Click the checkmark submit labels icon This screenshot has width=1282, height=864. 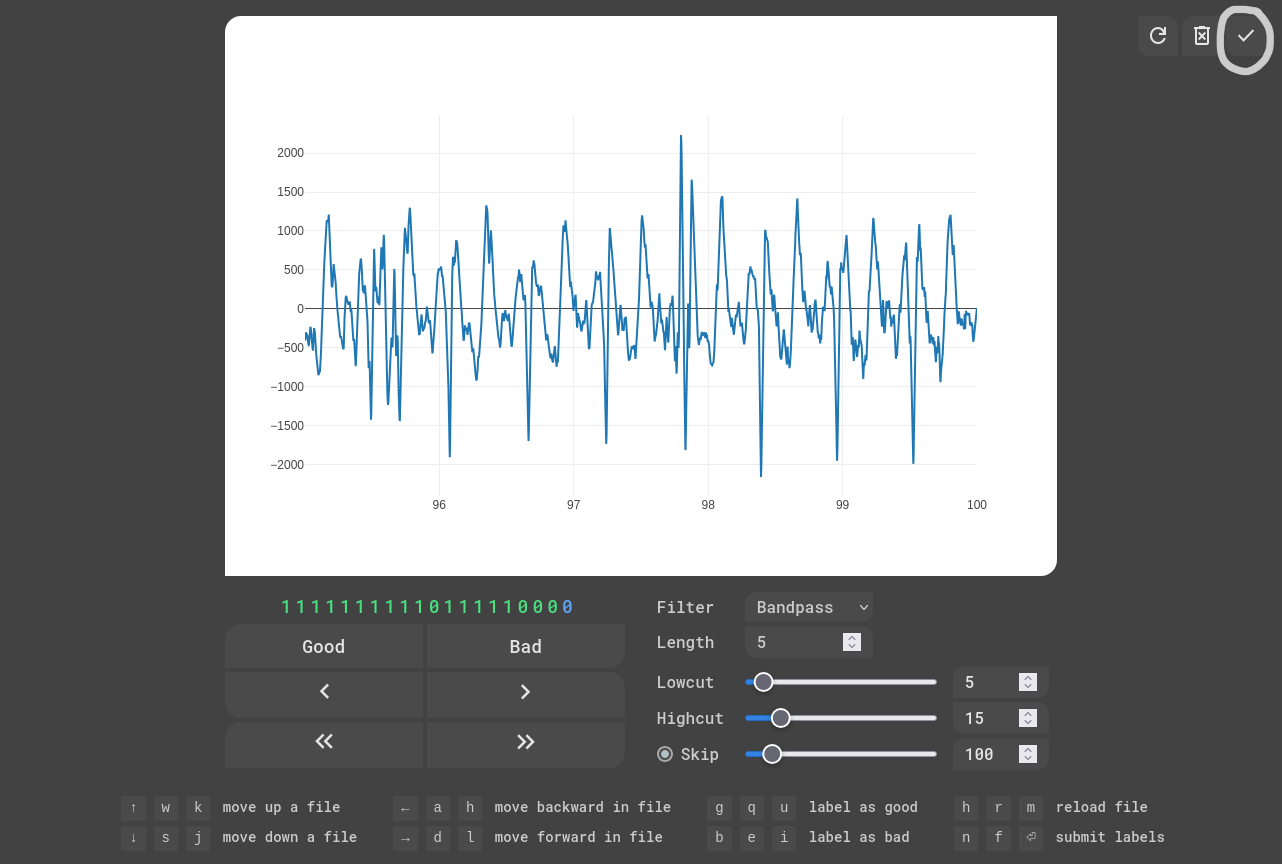pos(1245,36)
